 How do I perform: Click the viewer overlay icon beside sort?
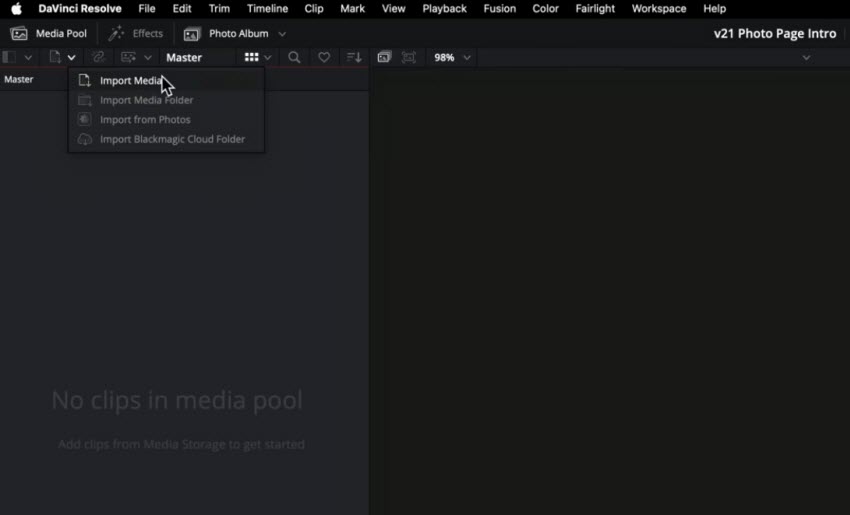[x=384, y=57]
